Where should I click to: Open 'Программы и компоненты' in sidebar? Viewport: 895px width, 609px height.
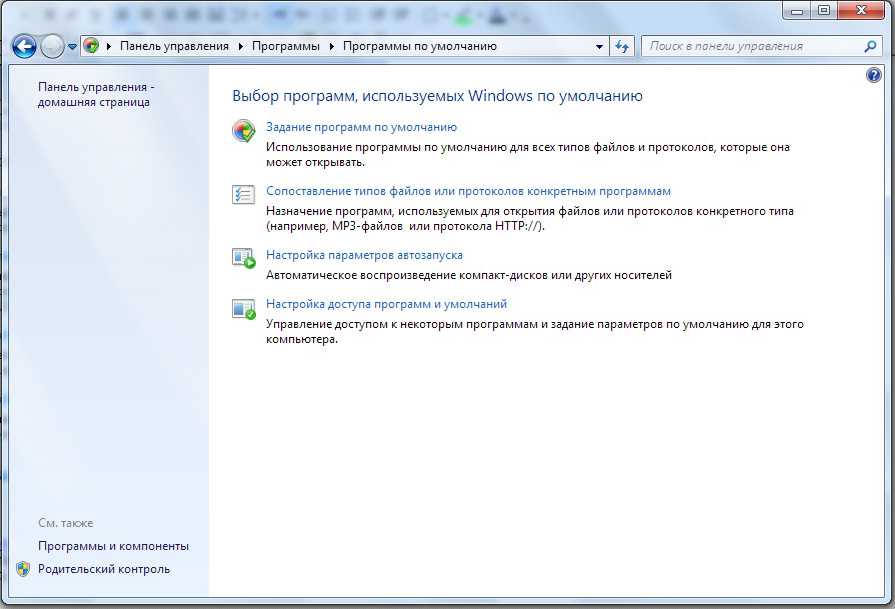[x=113, y=546]
